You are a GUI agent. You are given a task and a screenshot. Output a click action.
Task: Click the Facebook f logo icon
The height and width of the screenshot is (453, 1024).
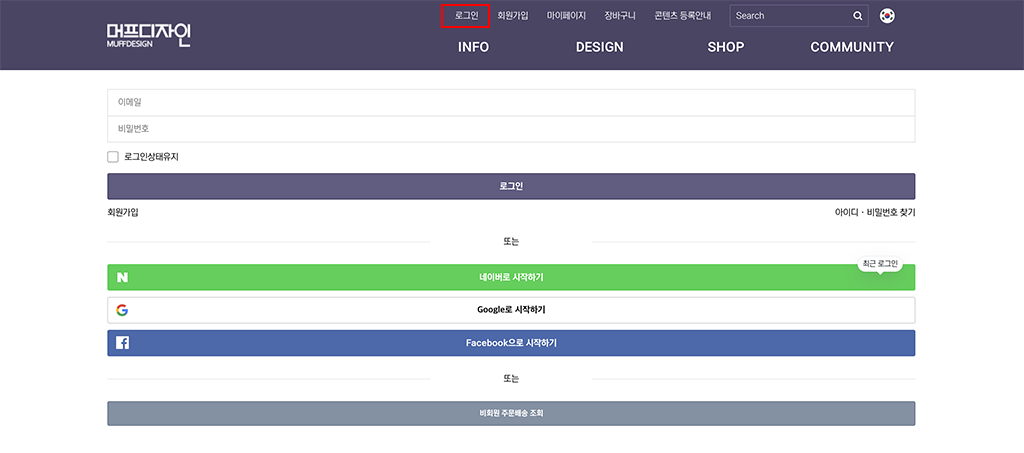[122, 343]
